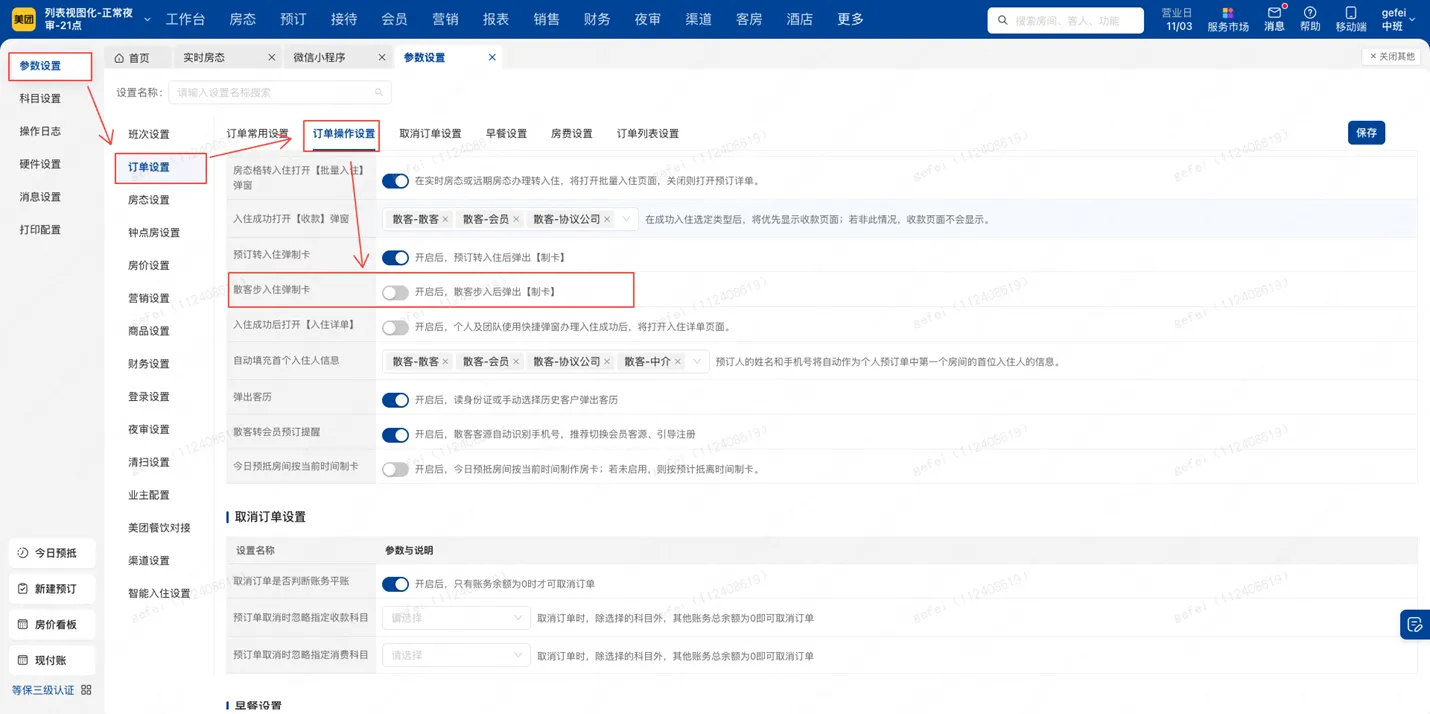The width and height of the screenshot is (1430, 714).
Task: Open the 消息 notifications icon
Action: 1273,19
